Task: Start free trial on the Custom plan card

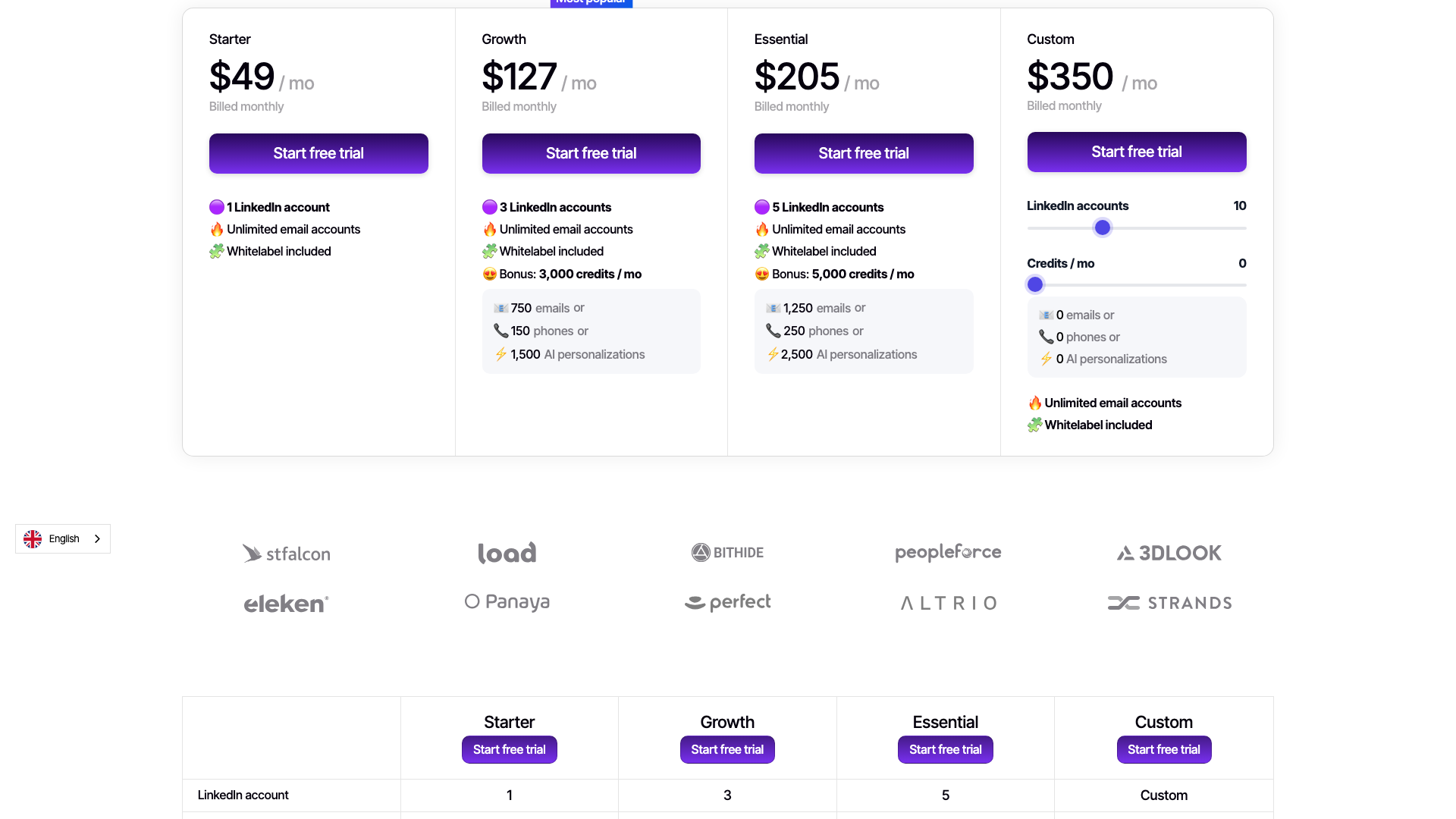Action: point(1136,152)
